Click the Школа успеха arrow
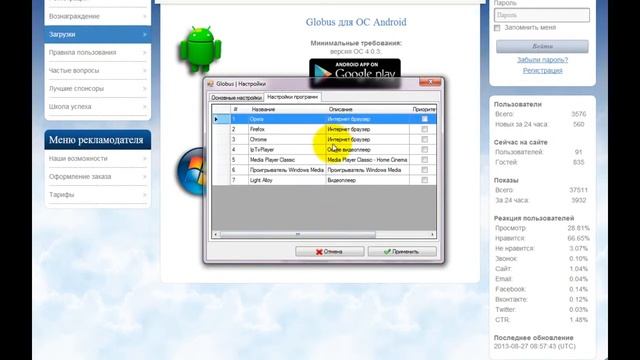The image size is (640, 360). tap(144, 107)
